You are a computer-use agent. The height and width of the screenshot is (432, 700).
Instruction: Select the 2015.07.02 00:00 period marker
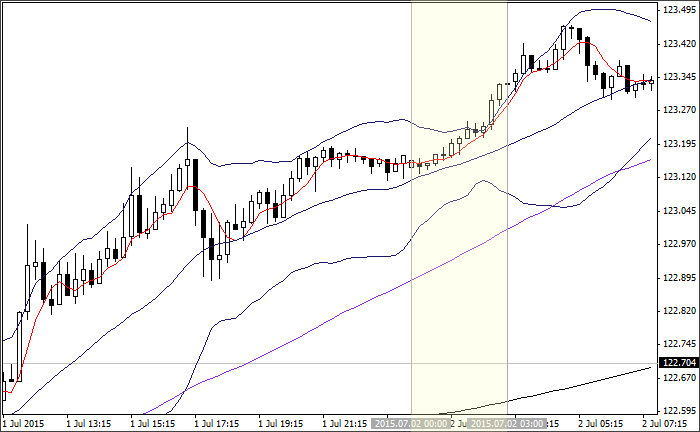coord(411,423)
